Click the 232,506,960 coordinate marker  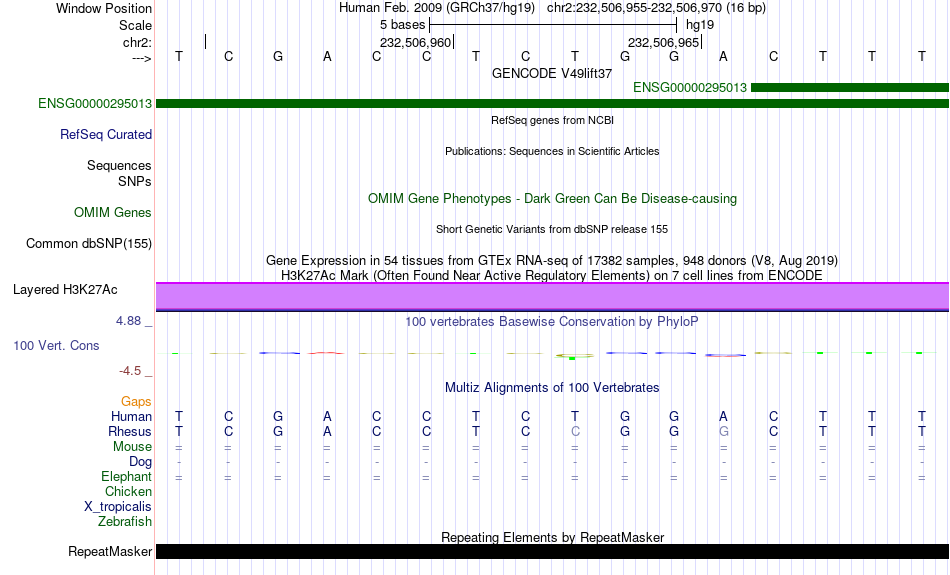[416, 42]
